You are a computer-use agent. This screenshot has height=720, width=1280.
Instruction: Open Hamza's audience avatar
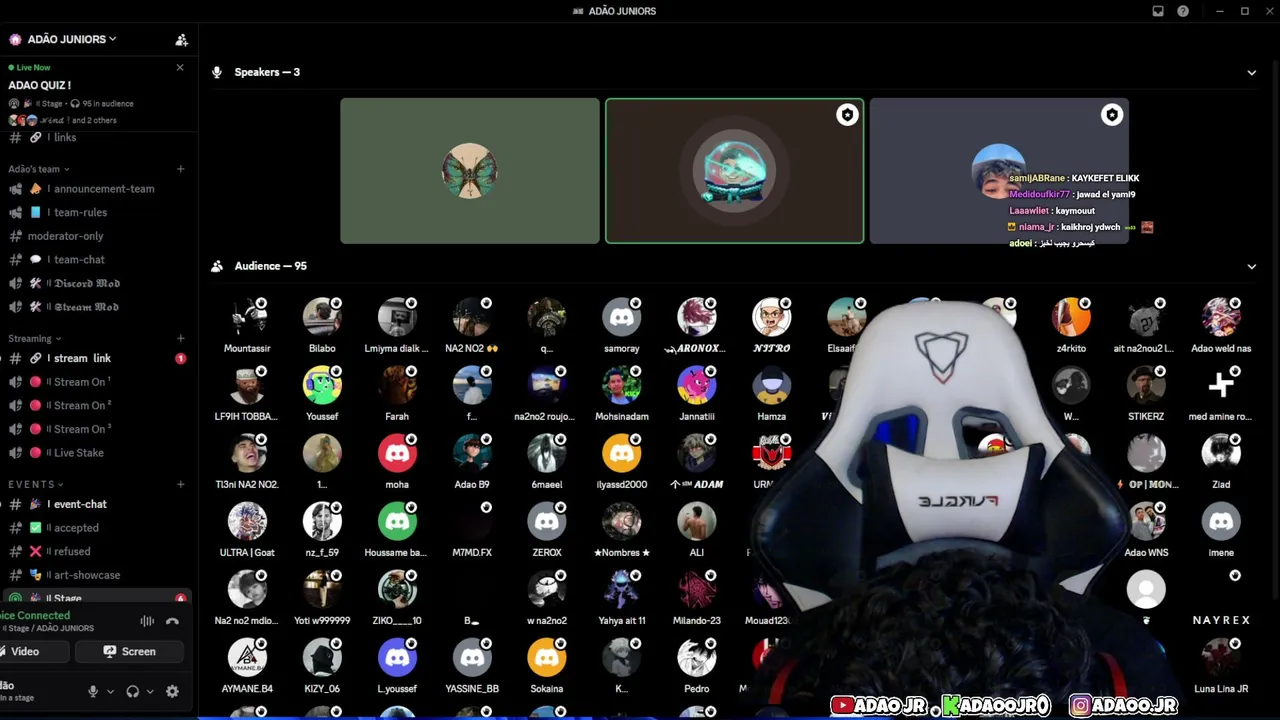772,385
